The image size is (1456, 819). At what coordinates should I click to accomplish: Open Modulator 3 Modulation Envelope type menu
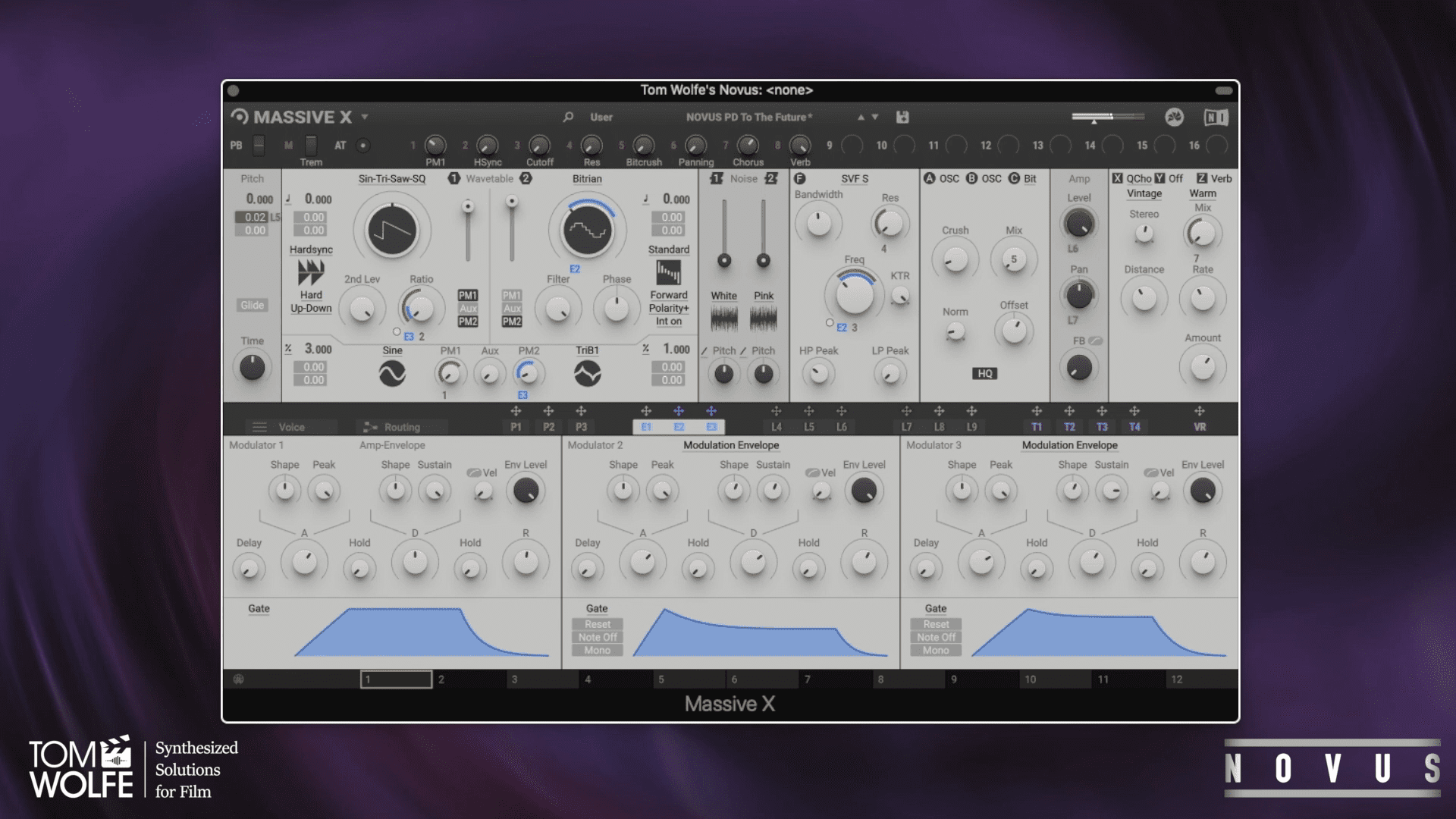point(1069,445)
